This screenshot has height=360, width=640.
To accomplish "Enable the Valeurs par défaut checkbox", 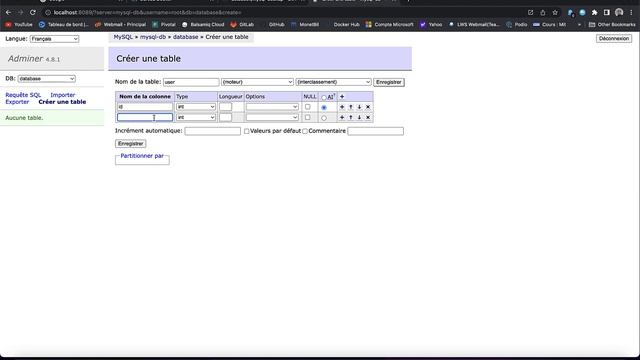I will click(247, 131).
